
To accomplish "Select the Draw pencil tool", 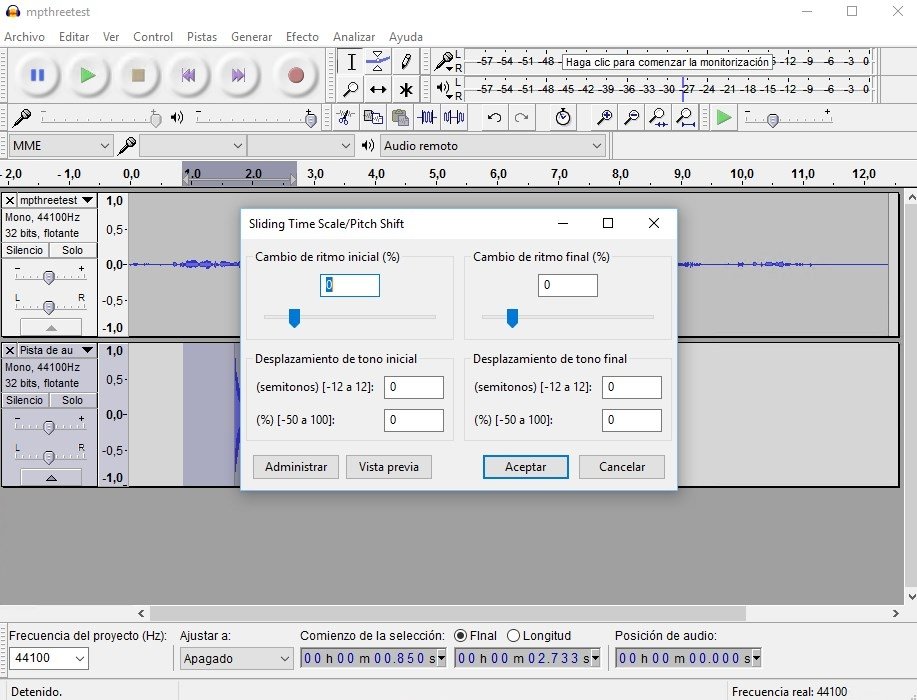I will coord(405,61).
